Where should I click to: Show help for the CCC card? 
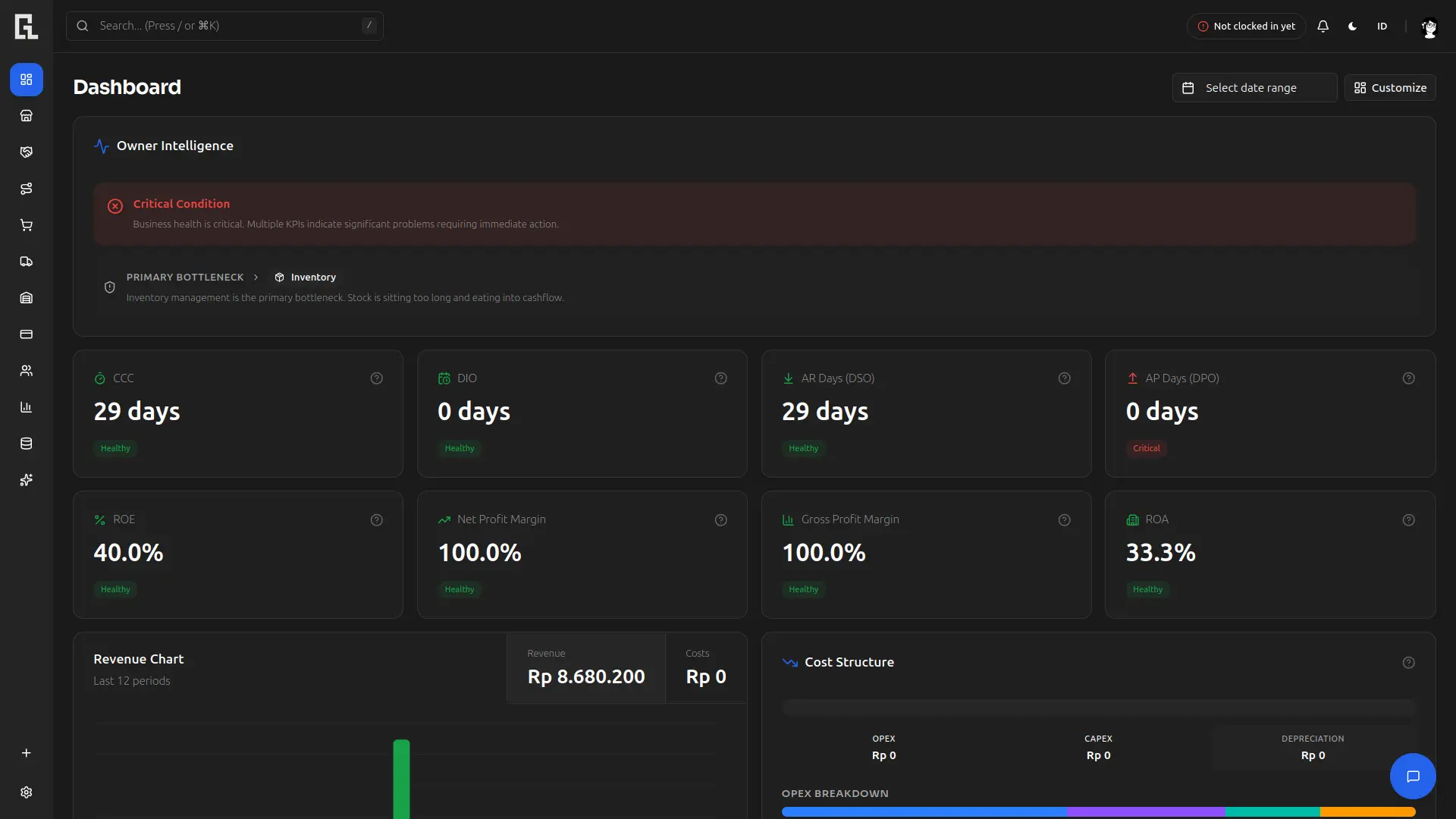coord(377,378)
